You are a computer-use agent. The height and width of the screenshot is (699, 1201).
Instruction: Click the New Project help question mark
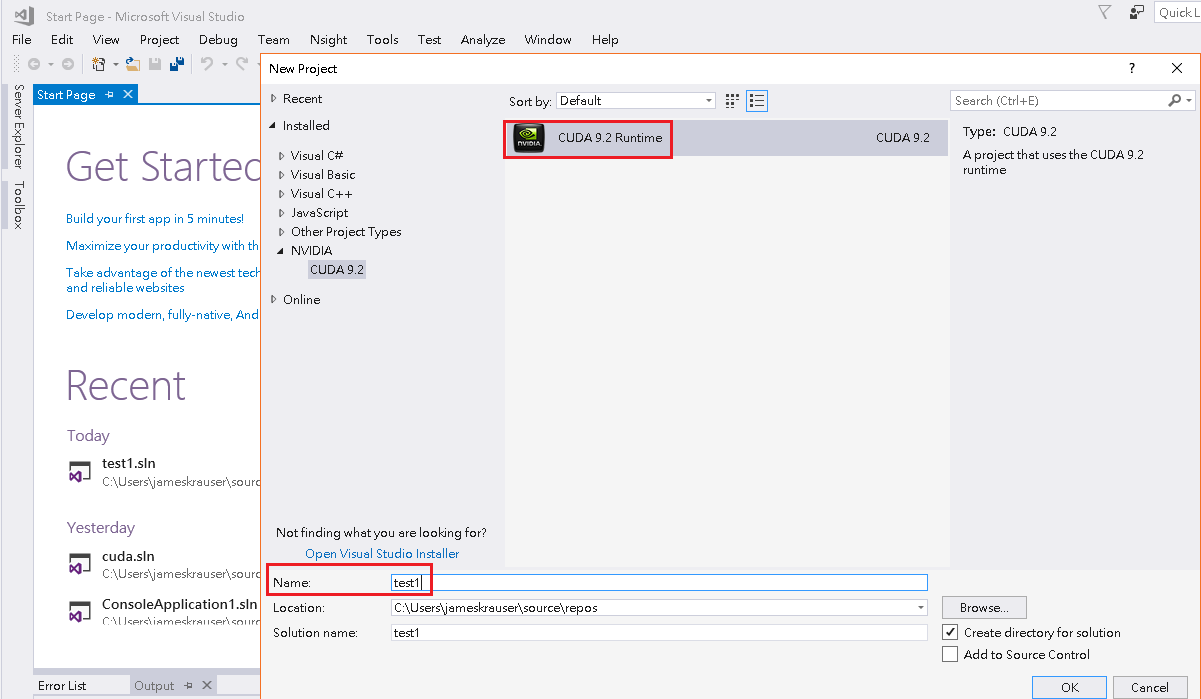click(x=1132, y=68)
